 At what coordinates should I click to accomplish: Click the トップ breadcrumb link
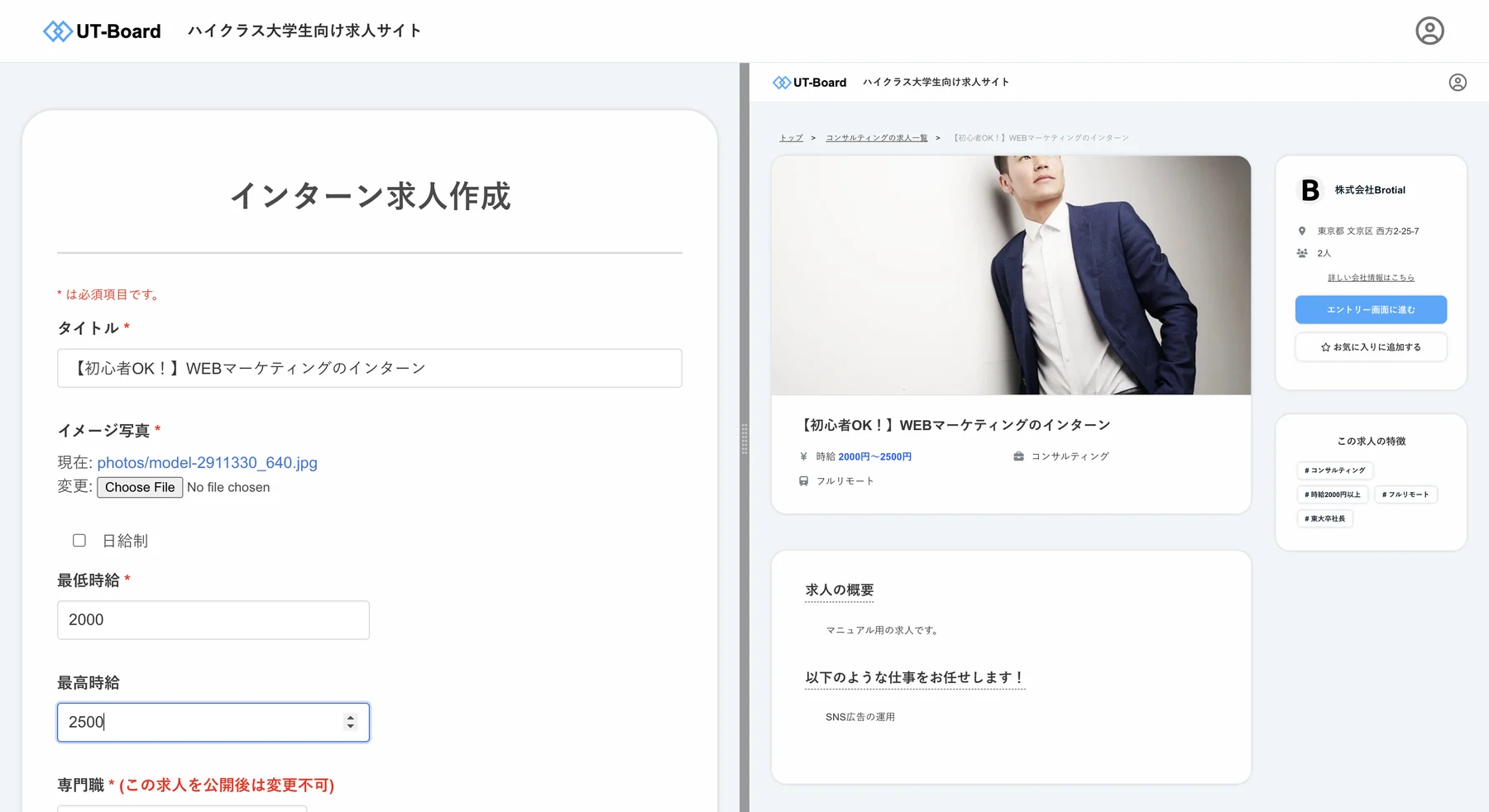(x=792, y=138)
